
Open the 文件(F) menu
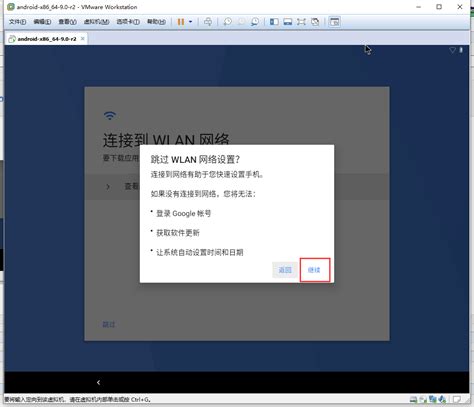[17, 22]
